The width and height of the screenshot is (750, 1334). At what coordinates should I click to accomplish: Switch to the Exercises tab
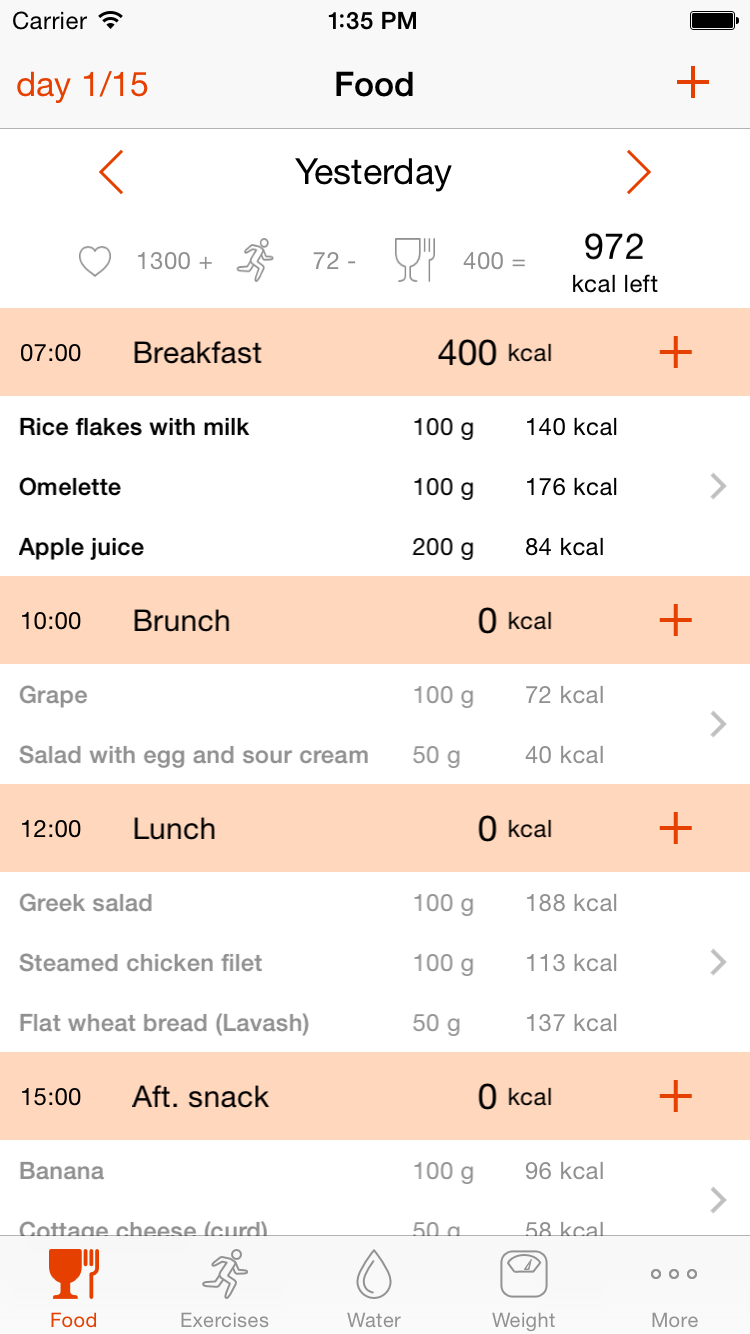coord(224,1288)
